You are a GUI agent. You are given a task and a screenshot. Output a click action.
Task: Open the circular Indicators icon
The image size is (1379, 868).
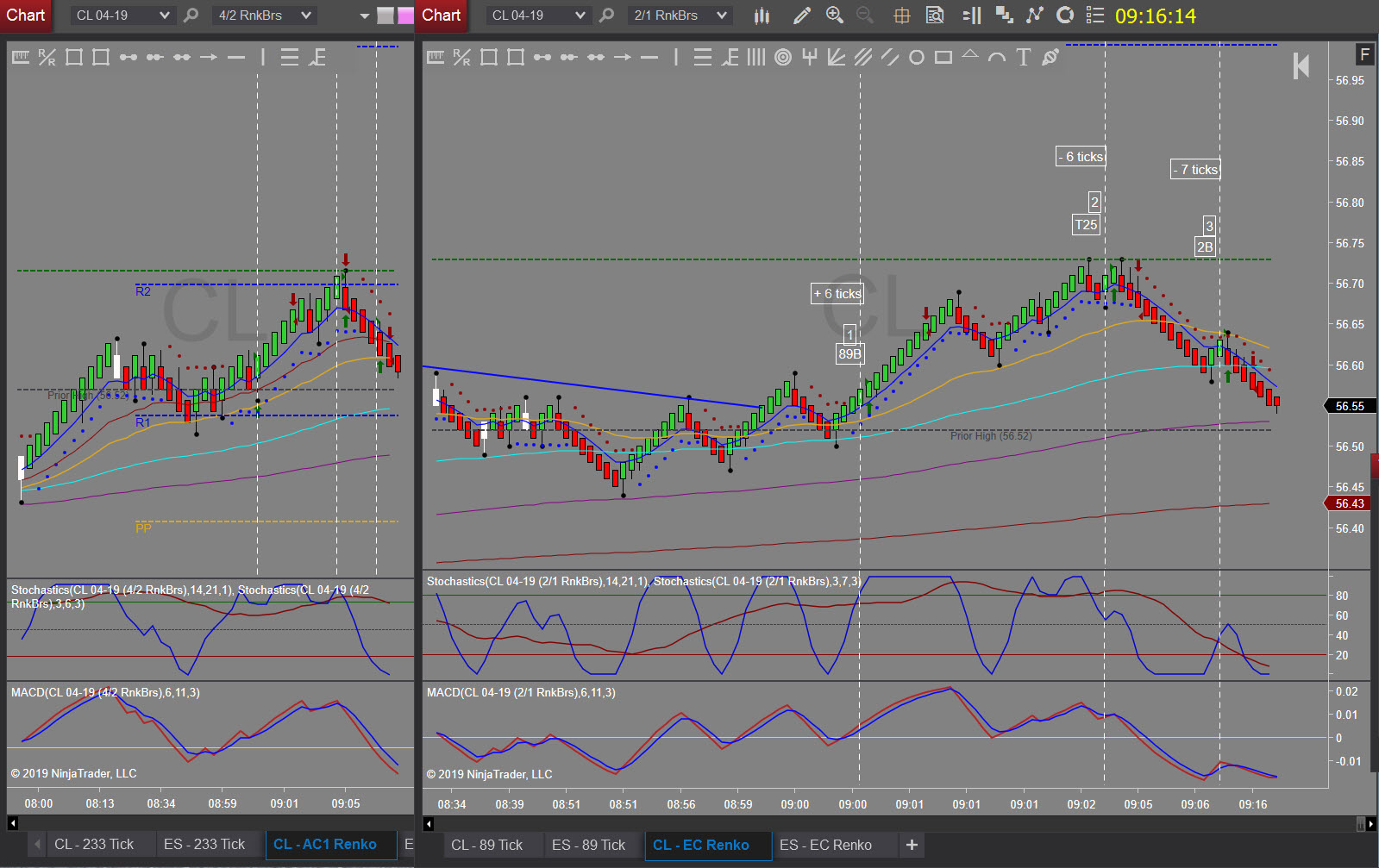tap(1065, 16)
